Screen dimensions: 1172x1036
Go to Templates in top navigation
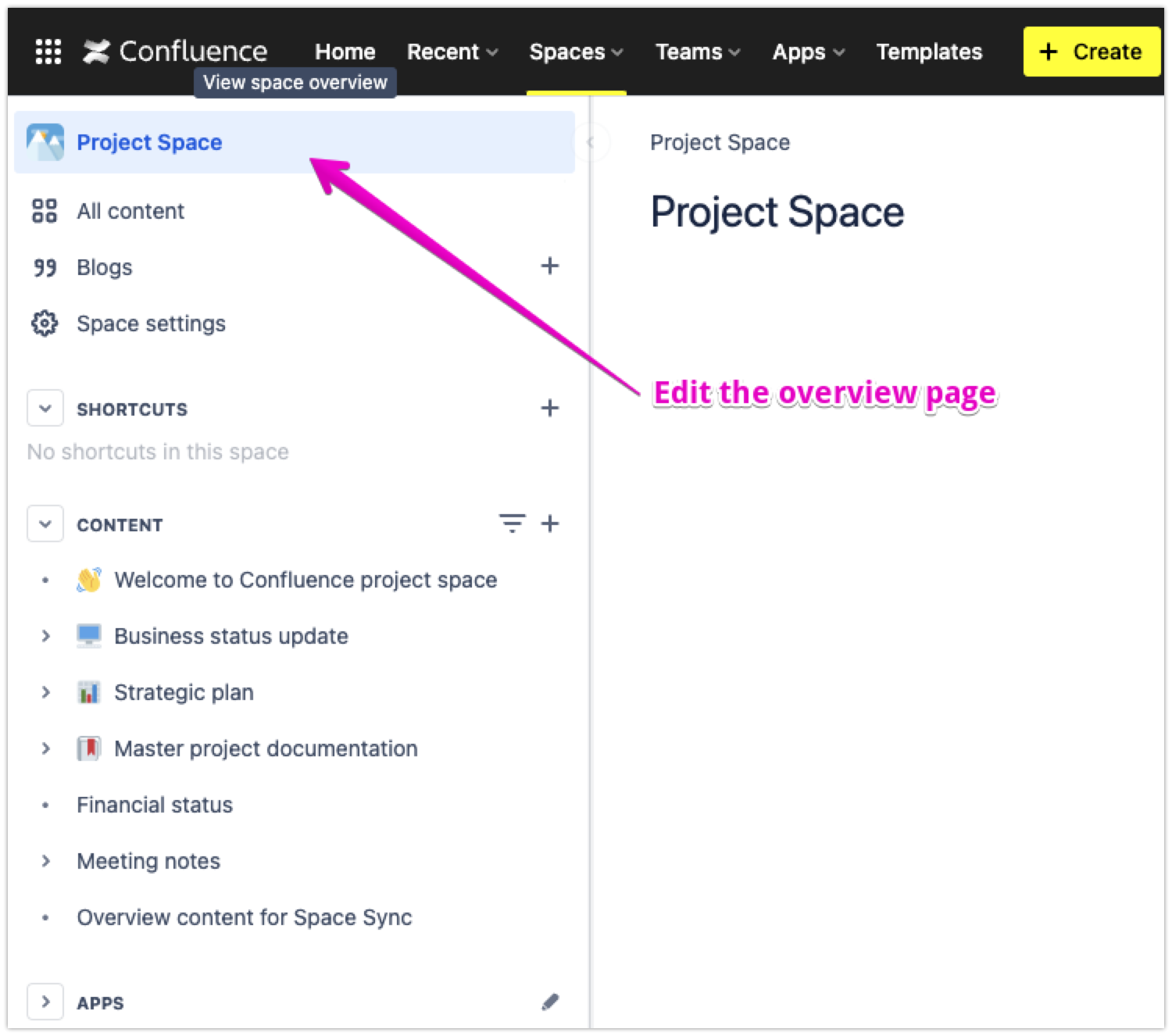click(x=929, y=52)
